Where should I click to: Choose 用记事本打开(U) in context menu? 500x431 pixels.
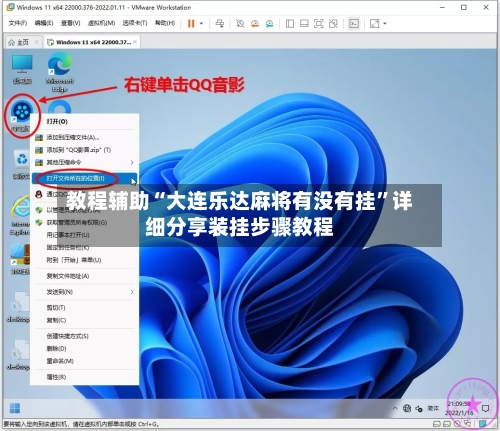tap(84, 235)
